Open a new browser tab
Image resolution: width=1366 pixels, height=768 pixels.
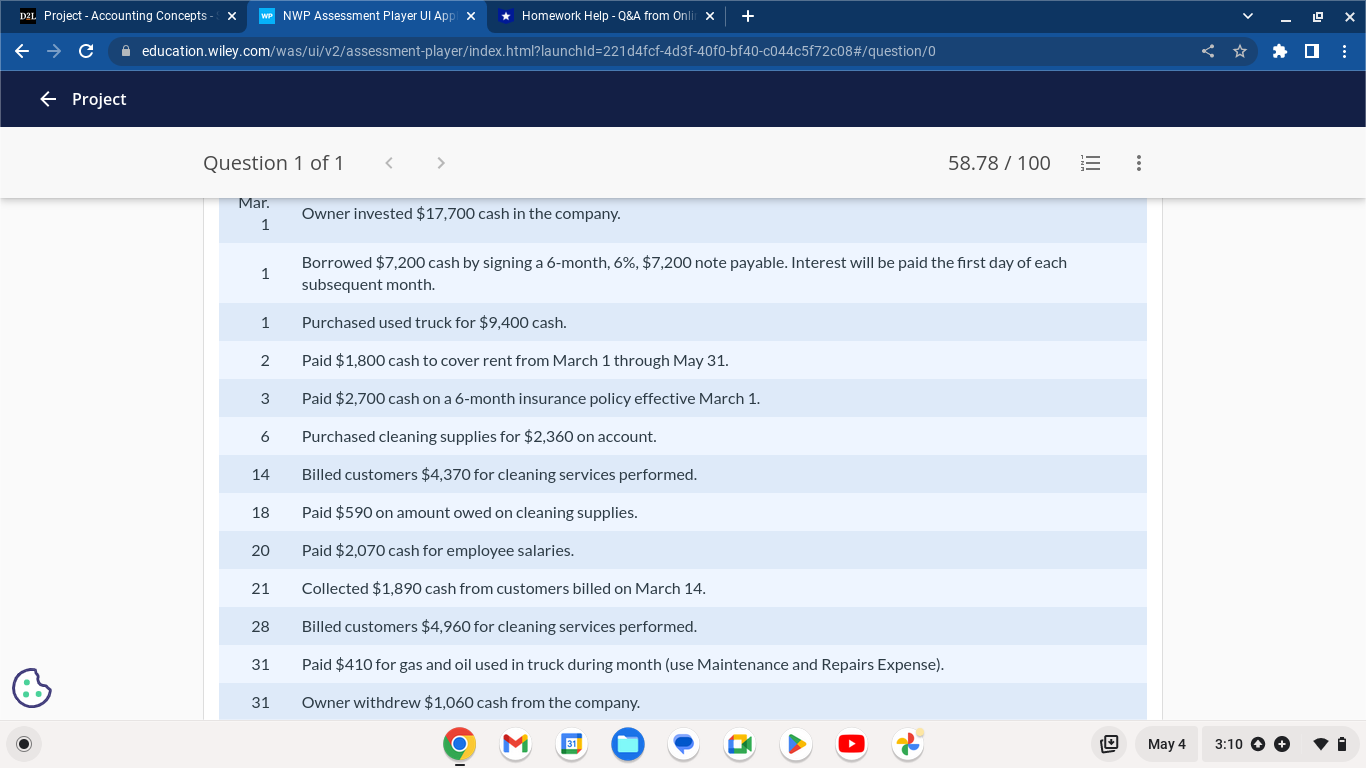pos(748,16)
